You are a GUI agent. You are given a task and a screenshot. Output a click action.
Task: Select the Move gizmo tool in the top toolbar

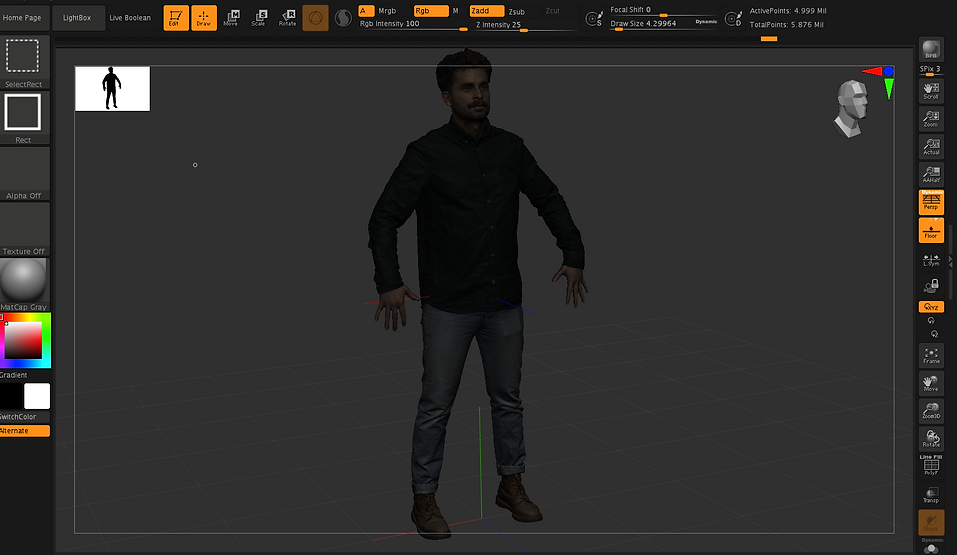point(231,18)
